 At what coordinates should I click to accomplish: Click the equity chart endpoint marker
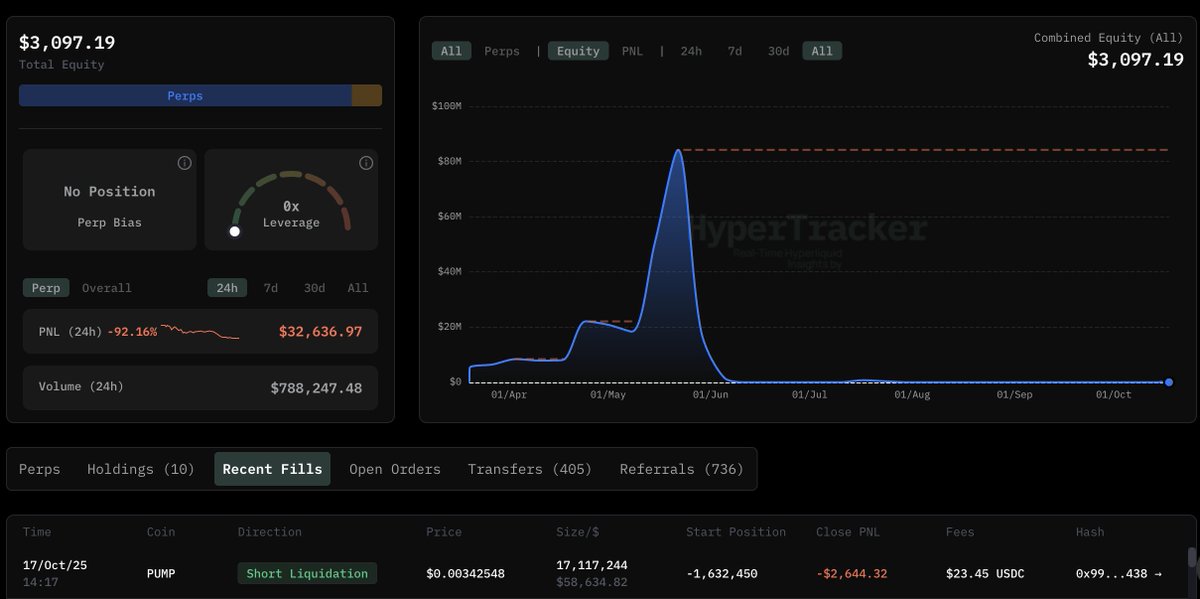point(1169,382)
